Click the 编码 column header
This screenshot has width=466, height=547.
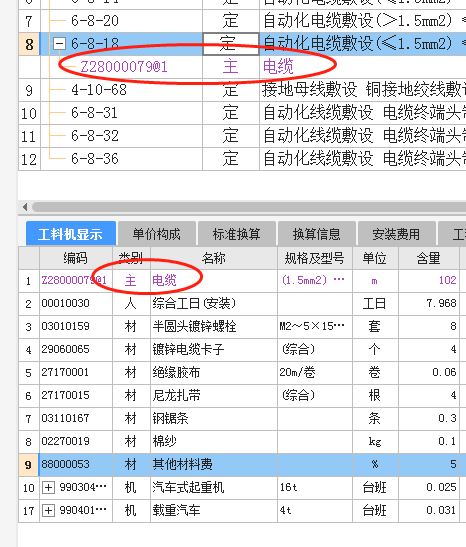(x=76, y=258)
